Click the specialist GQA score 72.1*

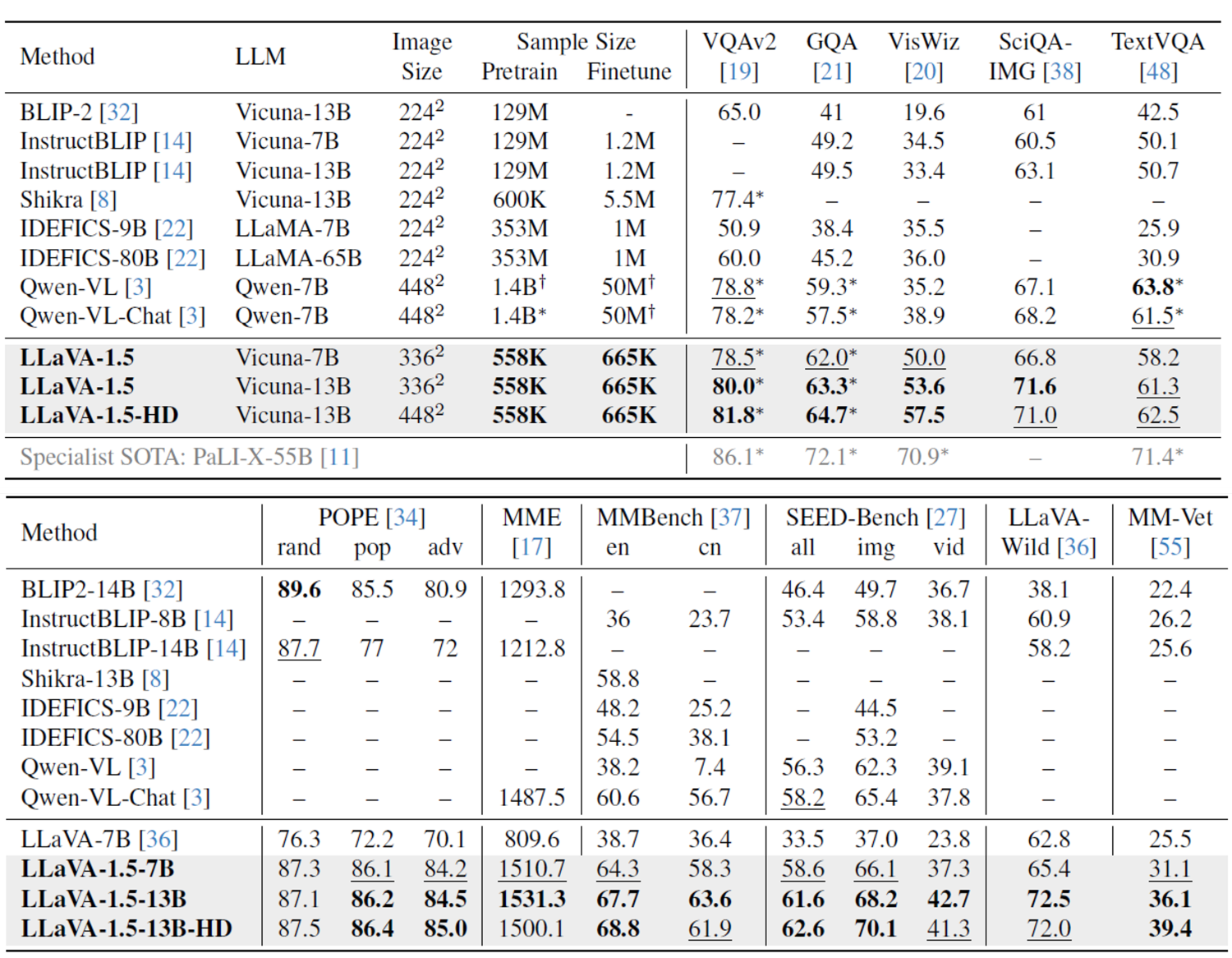coord(830,457)
